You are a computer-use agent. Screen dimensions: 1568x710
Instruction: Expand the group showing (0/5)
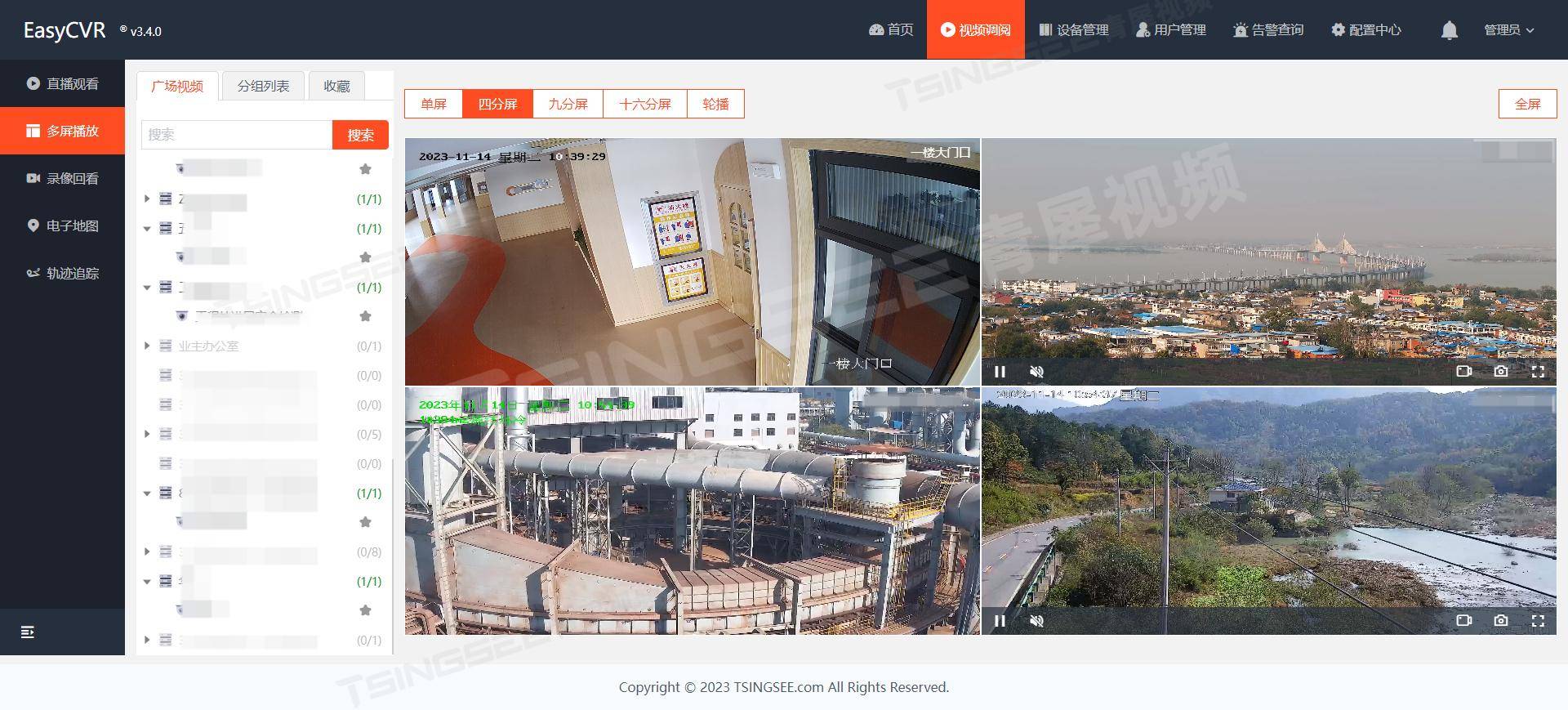(x=147, y=434)
